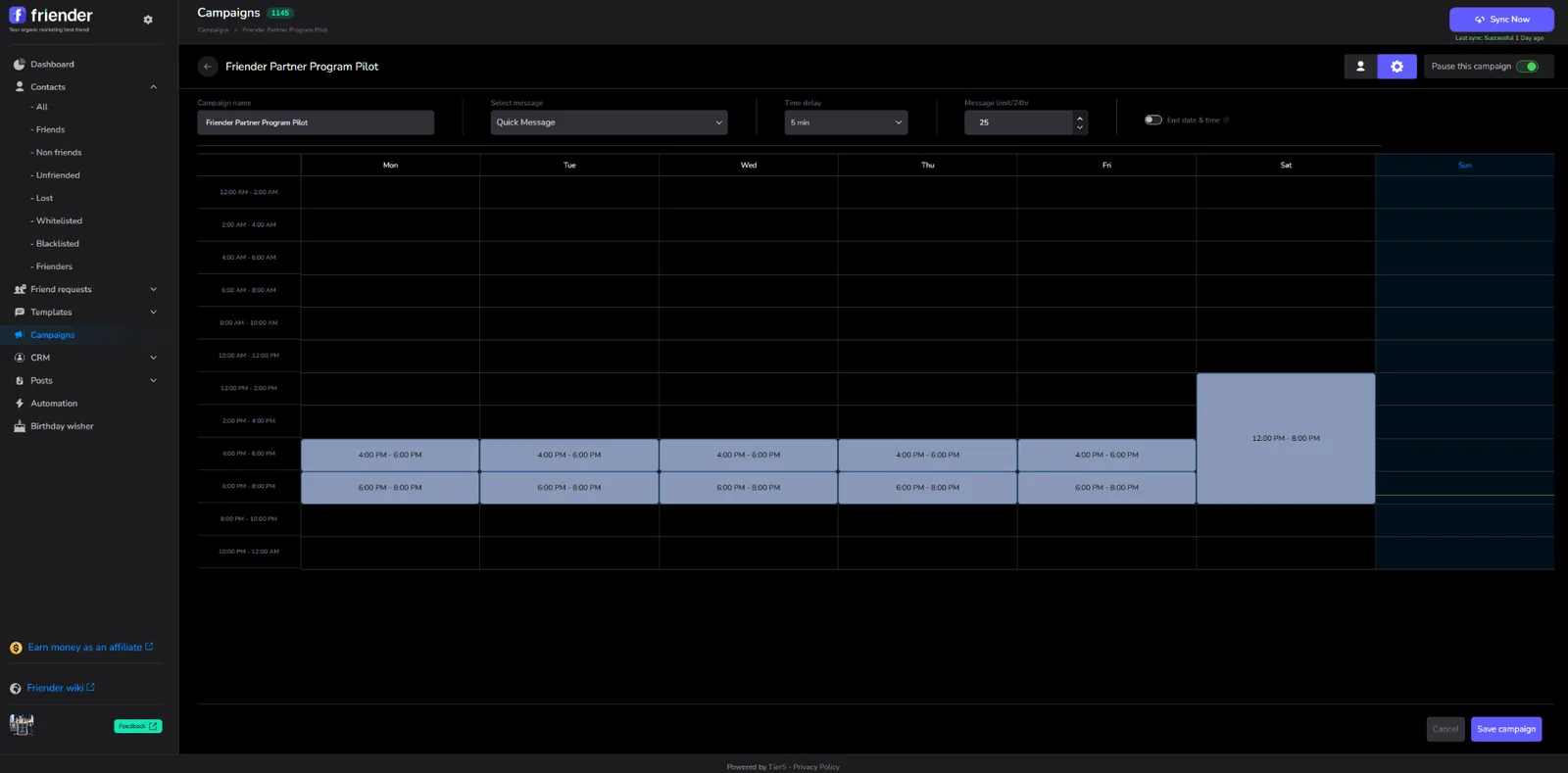Open the campaign settings gear tab
Screen dimensions: 1568x773
click(x=1396, y=67)
